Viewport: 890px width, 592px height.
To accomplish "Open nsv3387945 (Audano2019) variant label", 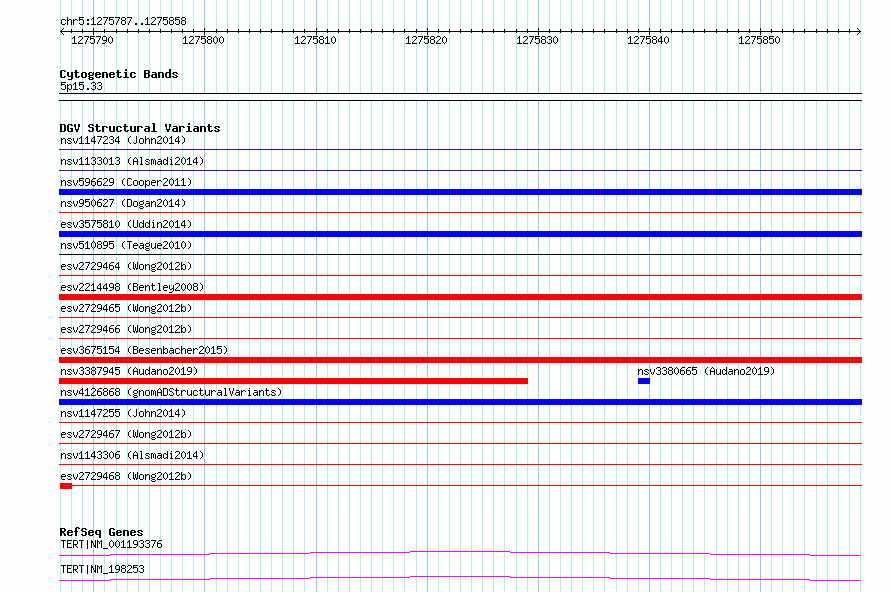I will [x=129, y=371].
